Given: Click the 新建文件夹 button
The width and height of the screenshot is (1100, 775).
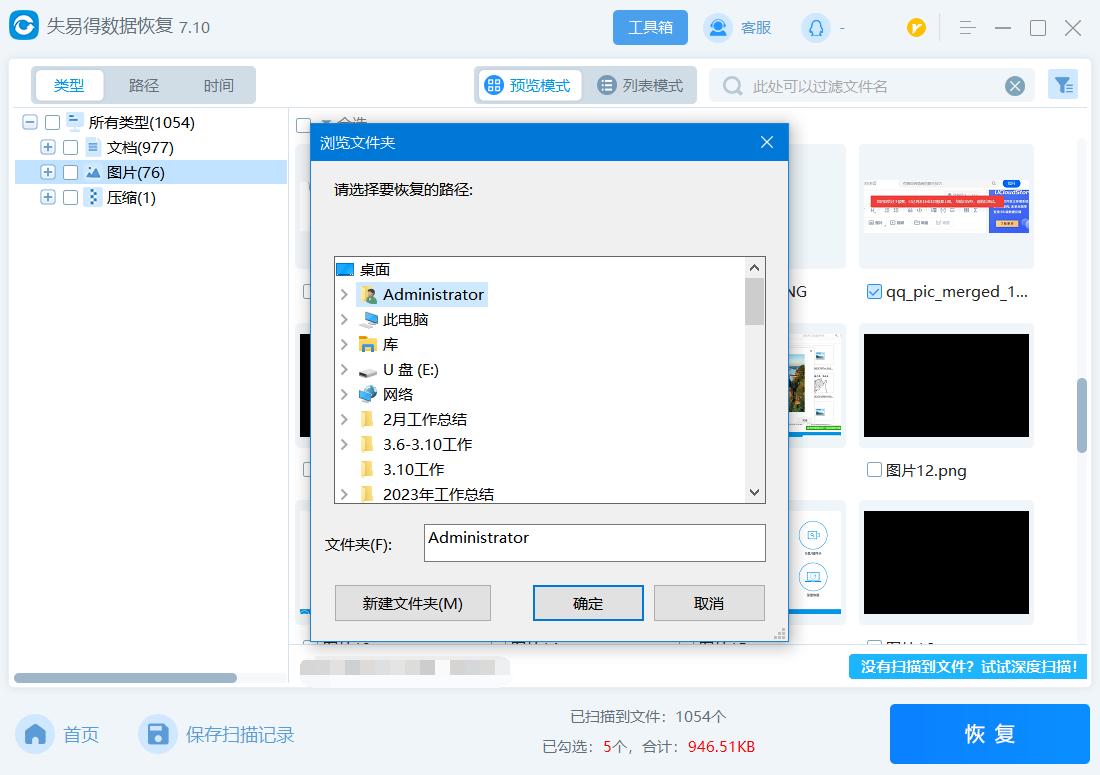Looking at the screenshot, I should pyautogui.click(x=412, y=602).
